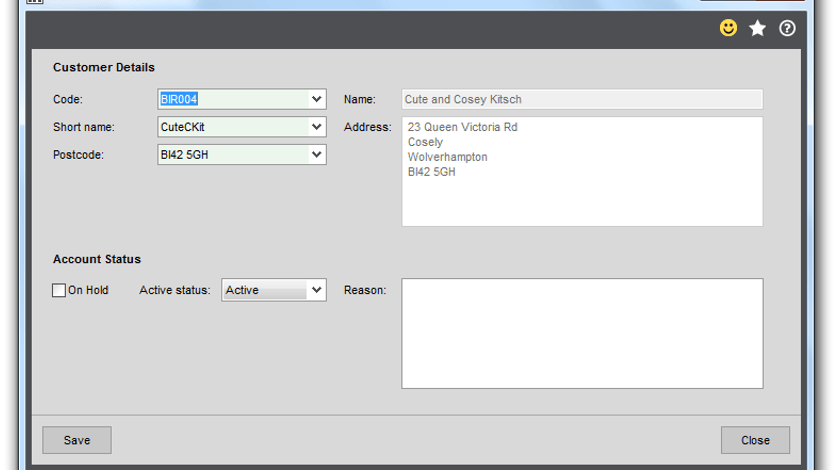Click the 23 Queen Victoria Rd line
This screenshot has width=838, height=470.
[x=462, y=127]
